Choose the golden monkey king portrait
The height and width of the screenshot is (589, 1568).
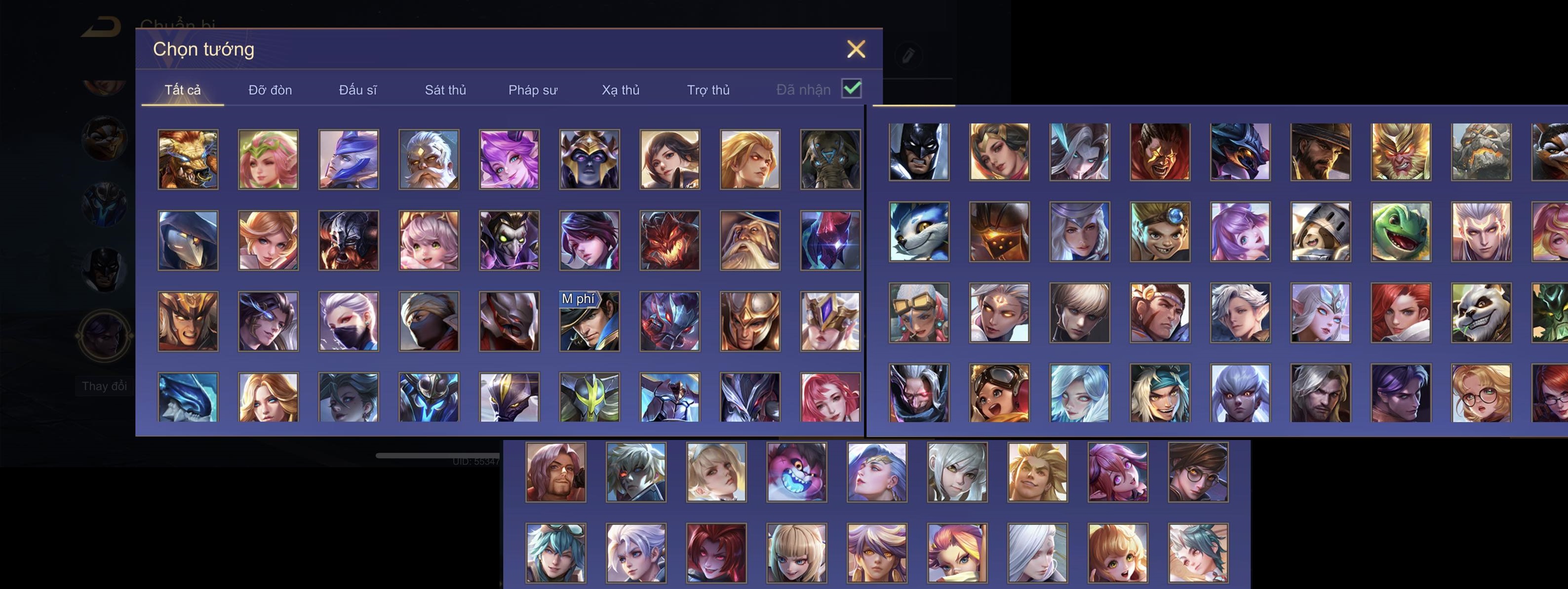pyautogui.click(x=1401, y=151)
